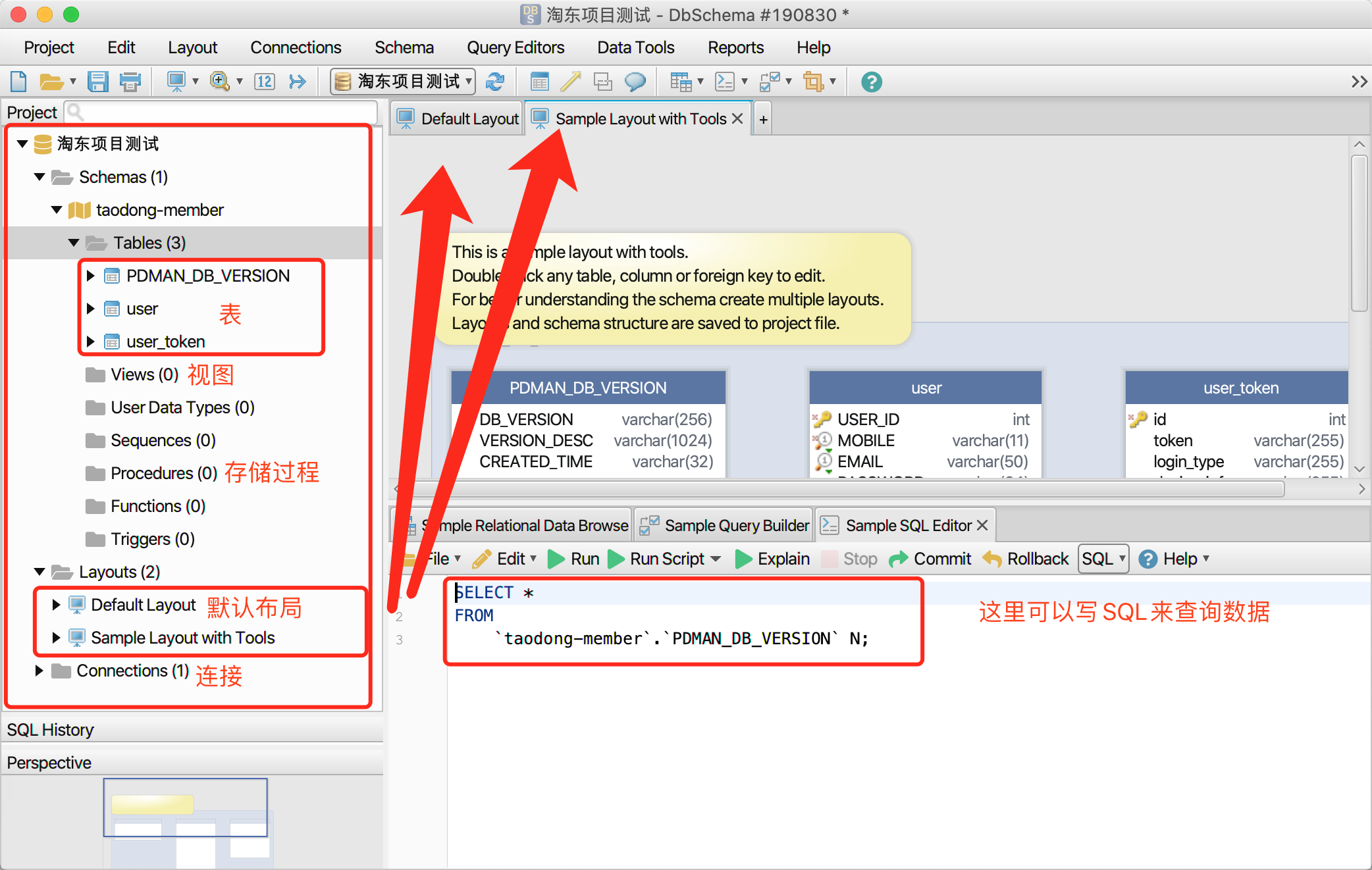
Task: Open help with the green question icon
Action: coord(872,82)
